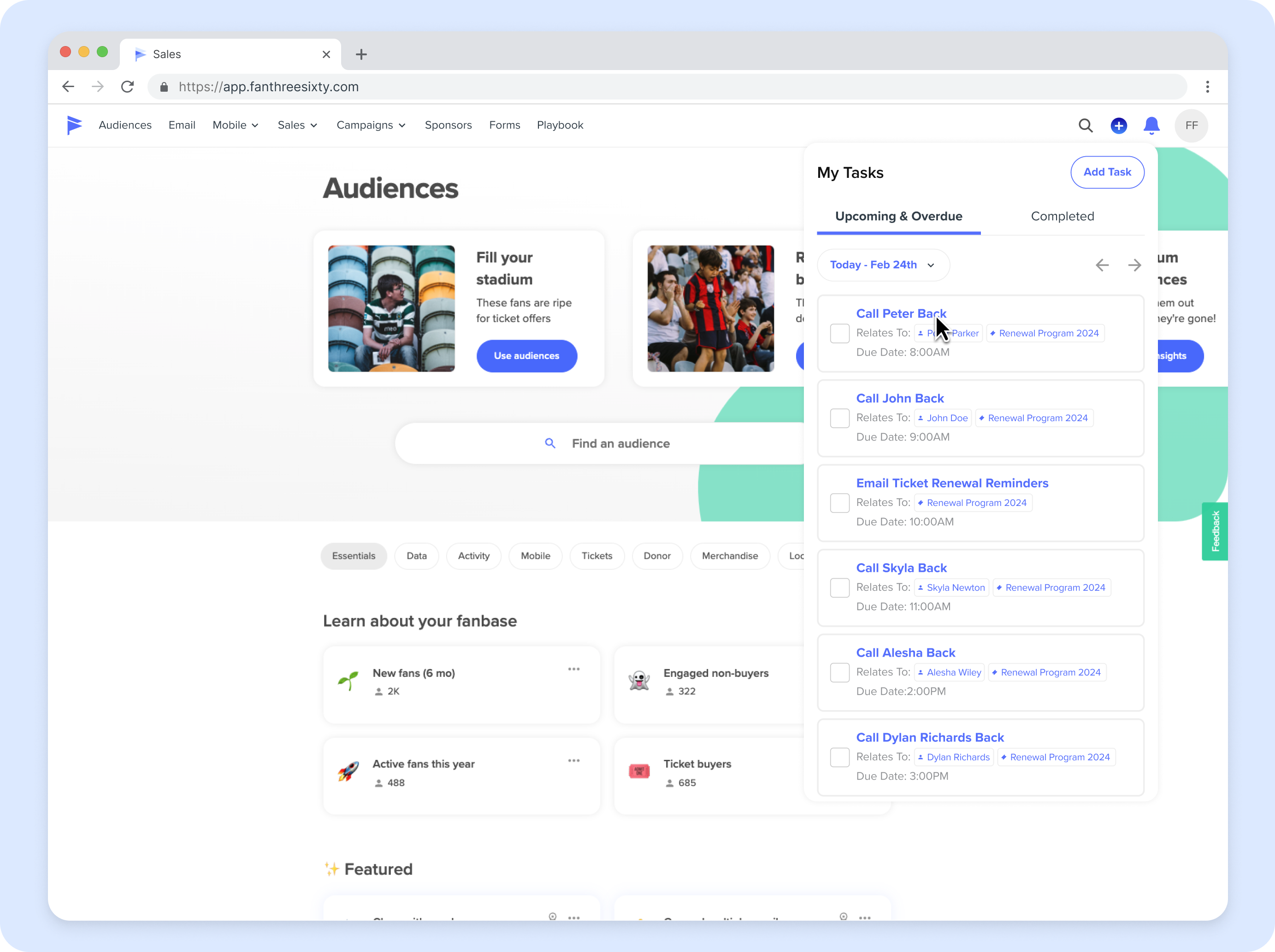Expand the Today - Feb 24th date dropdown
Screen dimensions: 1275x952
pos(882,265)
